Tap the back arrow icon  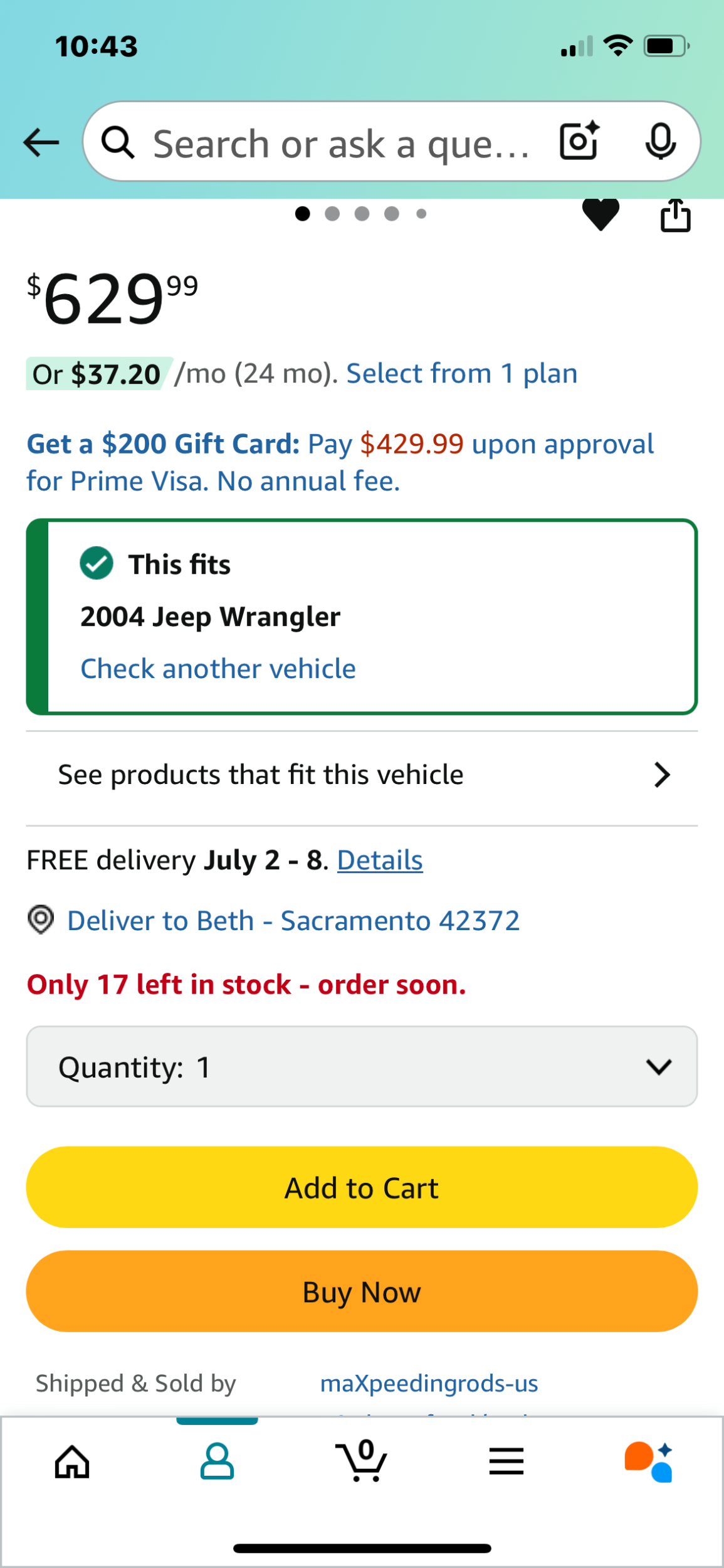pos(41,142)
